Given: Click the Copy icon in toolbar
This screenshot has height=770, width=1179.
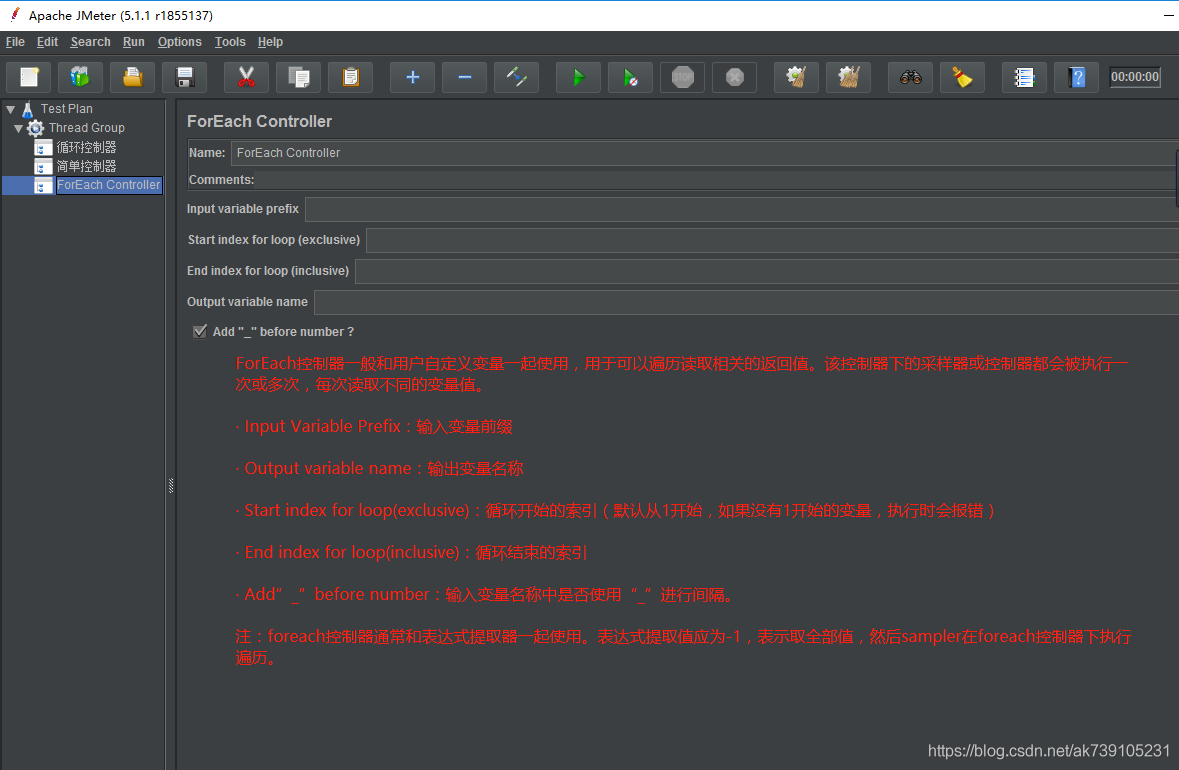Looking at the screenshot, I should pos(299,77).
